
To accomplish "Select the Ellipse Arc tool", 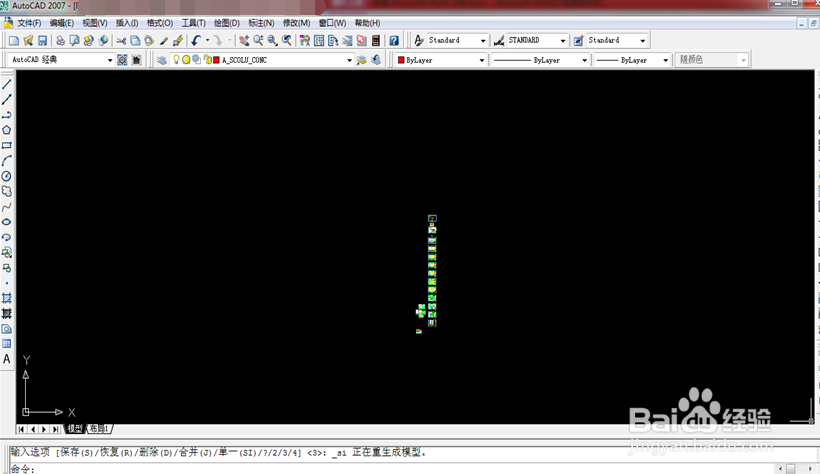I will pyautogui.click(x=7, y=237).
